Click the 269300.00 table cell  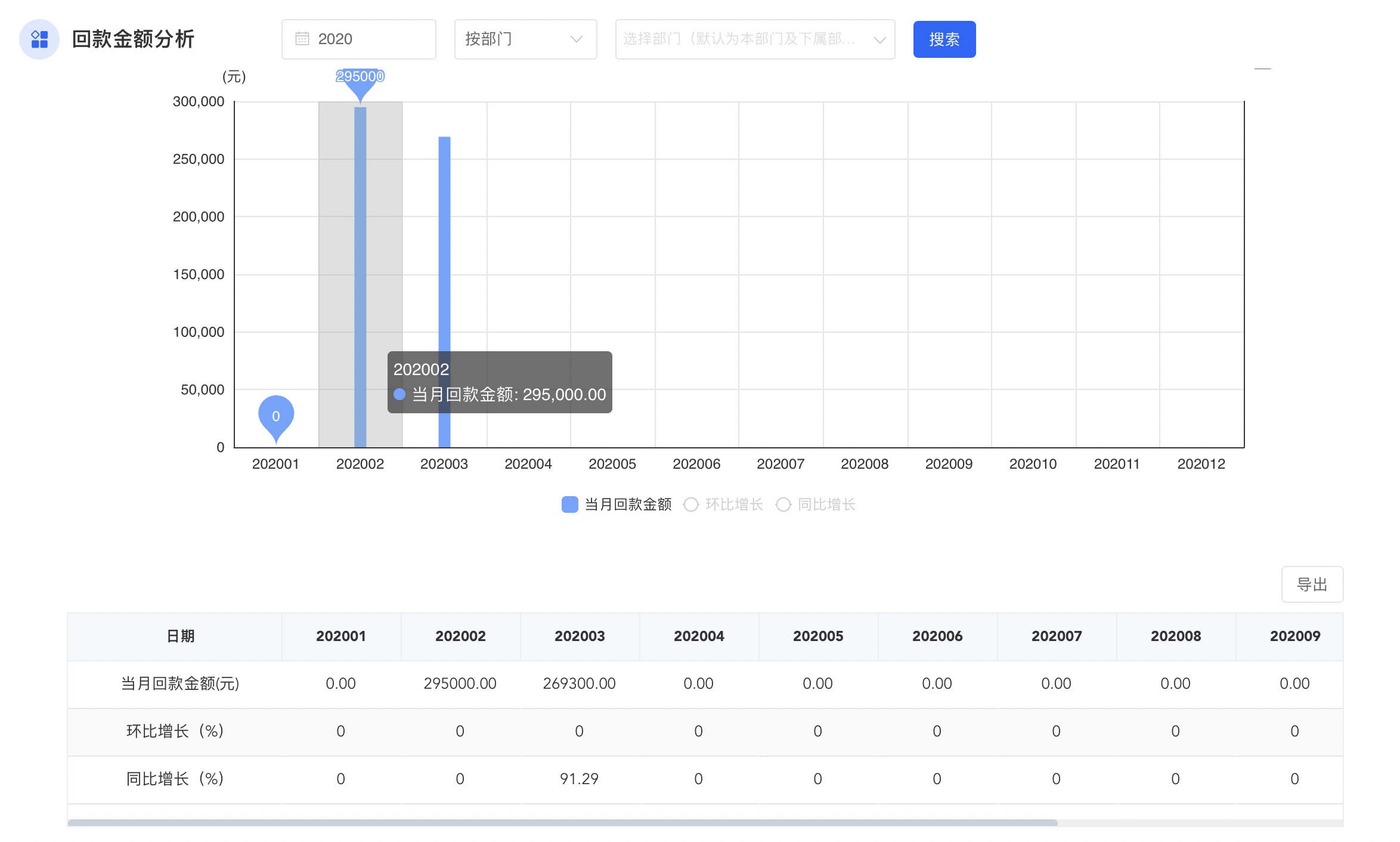pos(579,683)
